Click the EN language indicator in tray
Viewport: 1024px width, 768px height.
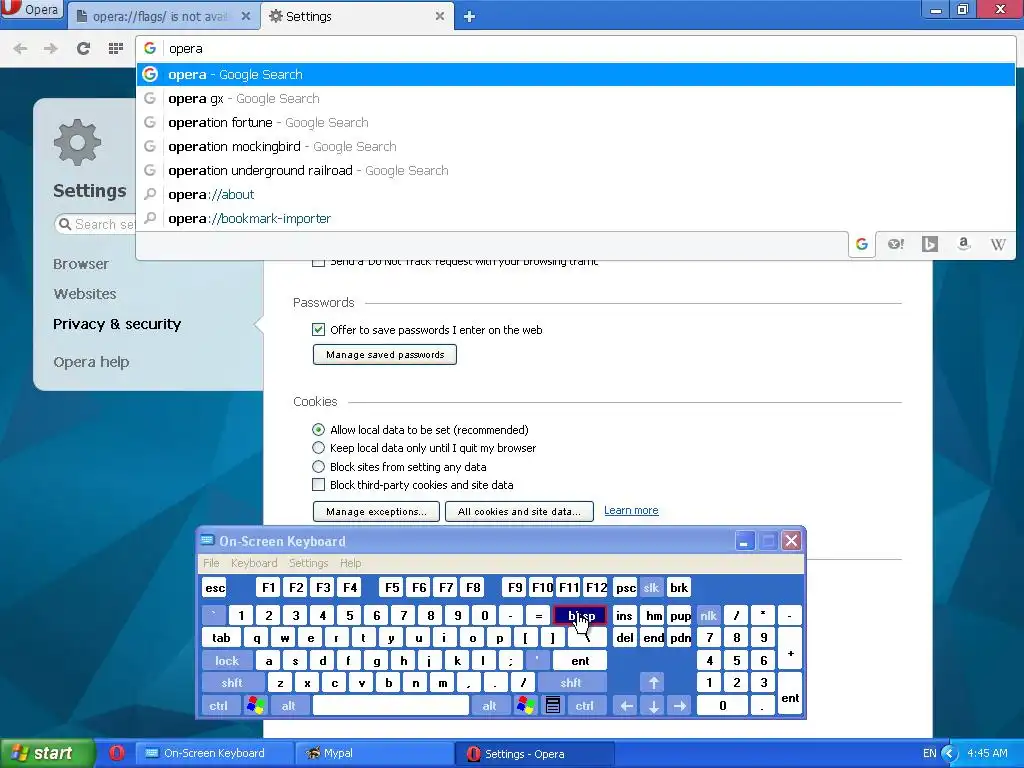(x=929, y=753)
